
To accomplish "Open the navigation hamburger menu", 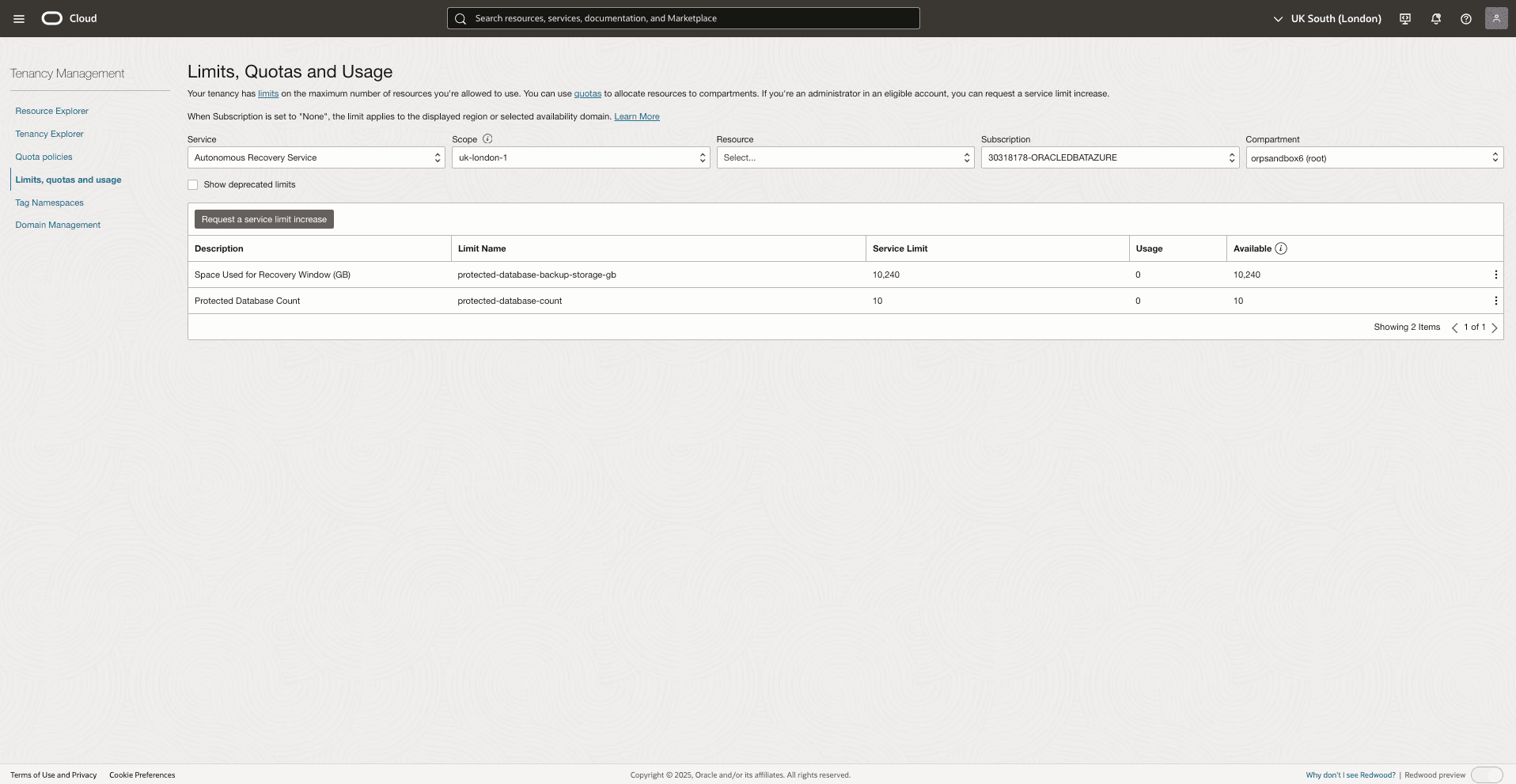I will [x=18, y=18].
